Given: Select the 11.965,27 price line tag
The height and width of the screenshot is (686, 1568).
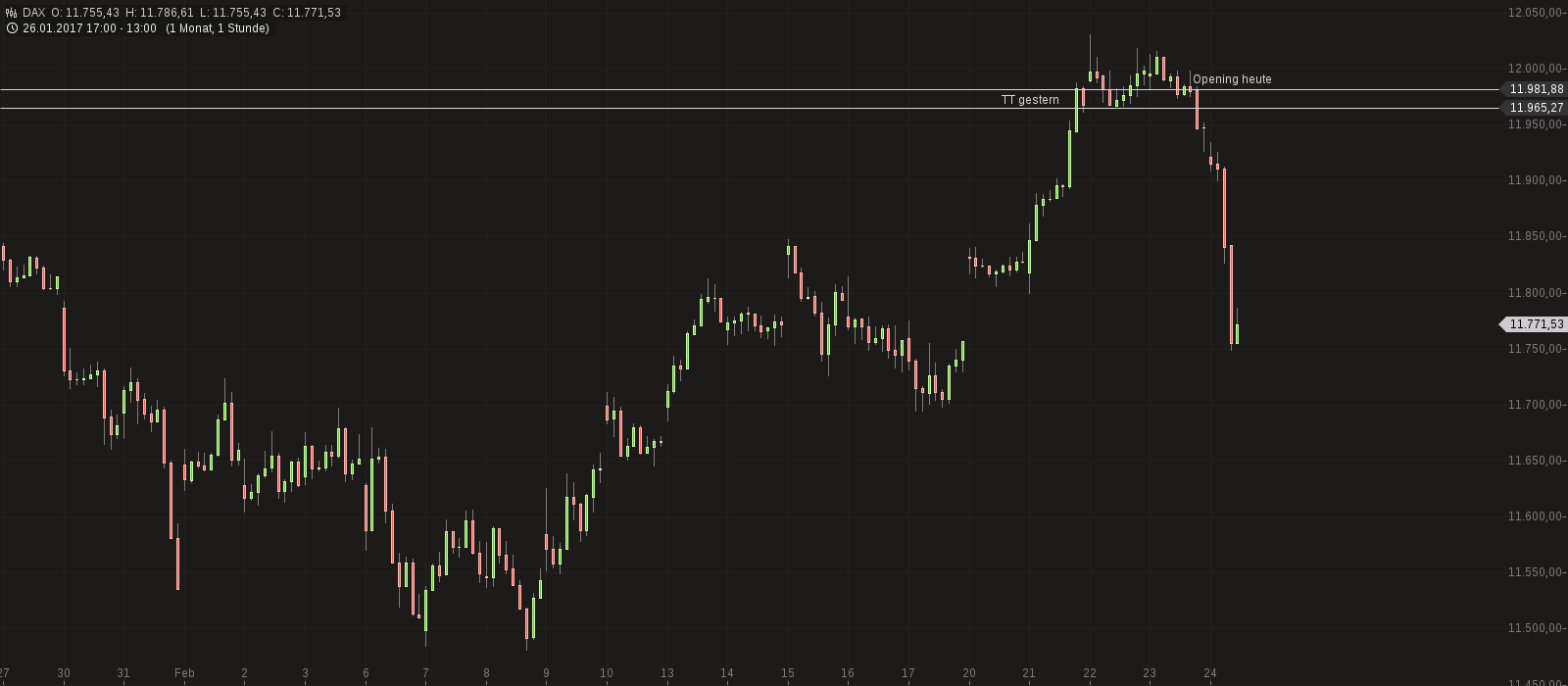Looking at the screenshot, I should (x=1536, y=108).
